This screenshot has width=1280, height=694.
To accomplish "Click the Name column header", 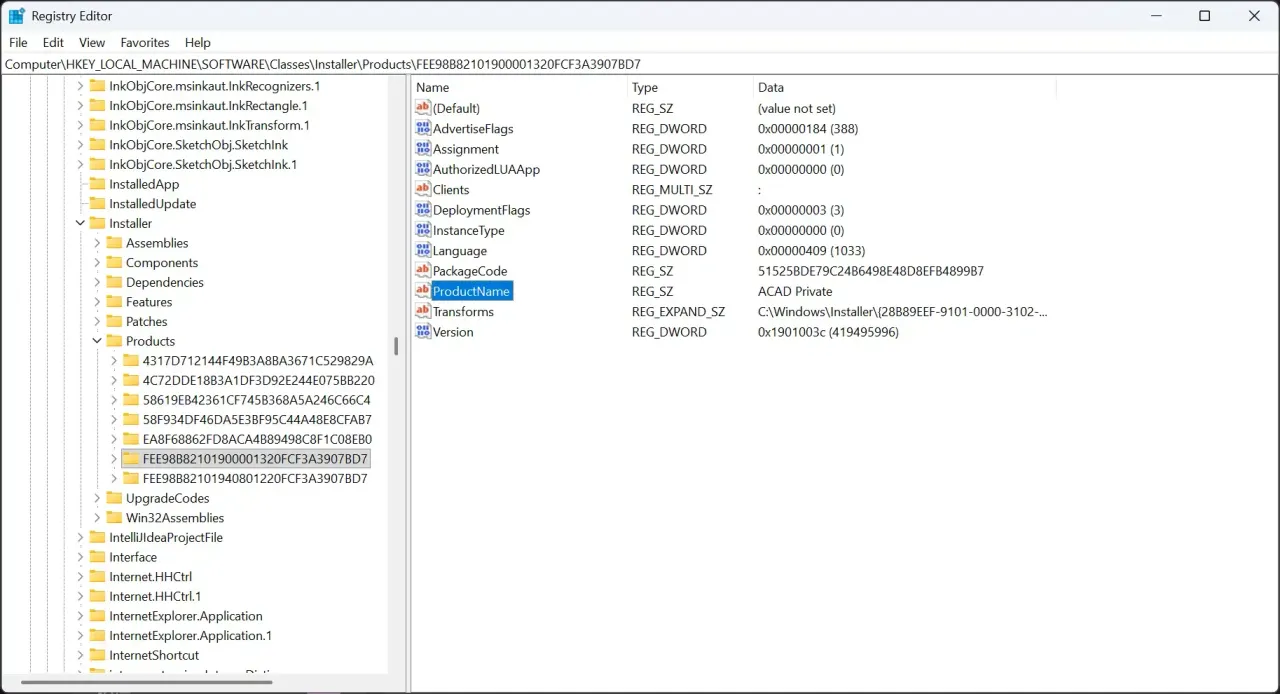I will 519,88.
